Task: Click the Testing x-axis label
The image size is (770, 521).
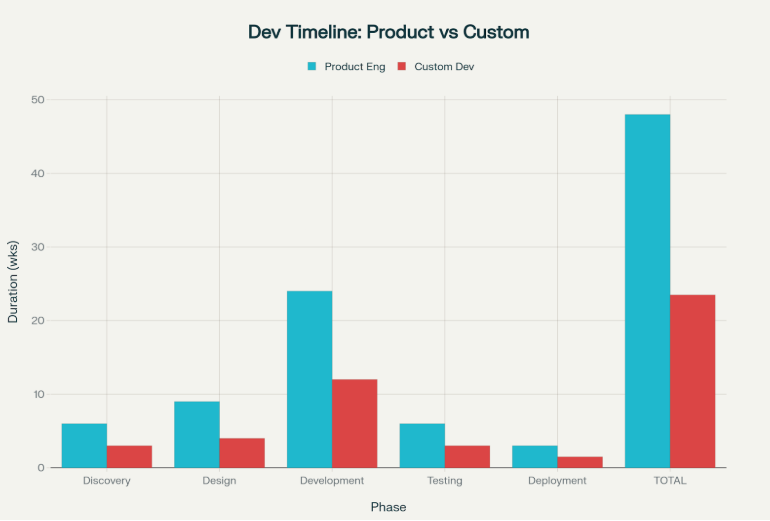Action: coord(444,481)
